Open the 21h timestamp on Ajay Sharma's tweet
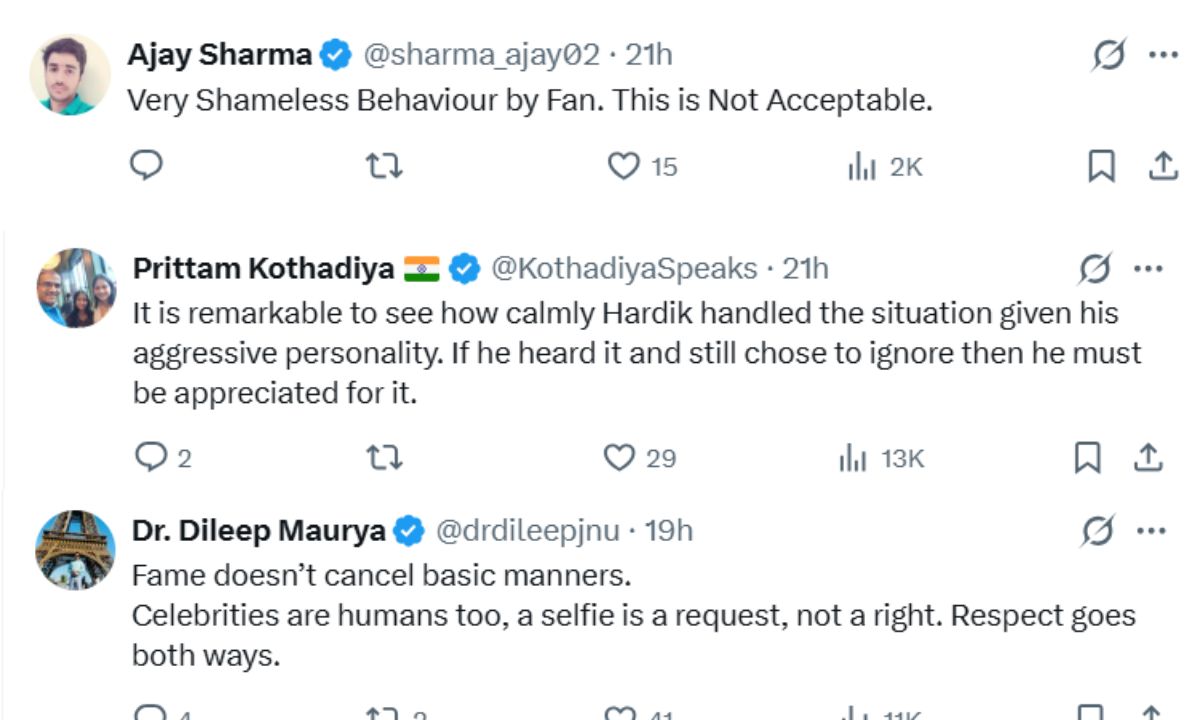The width and height of the screenshot is (1200, 720). click(x=647, y=55)
